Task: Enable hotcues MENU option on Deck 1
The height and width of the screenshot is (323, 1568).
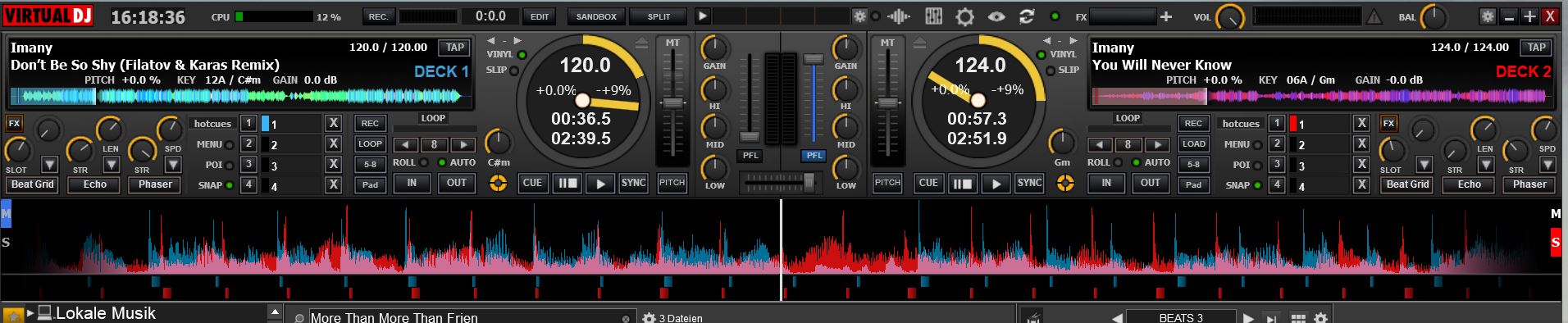Action: click(x=230, y=145)
